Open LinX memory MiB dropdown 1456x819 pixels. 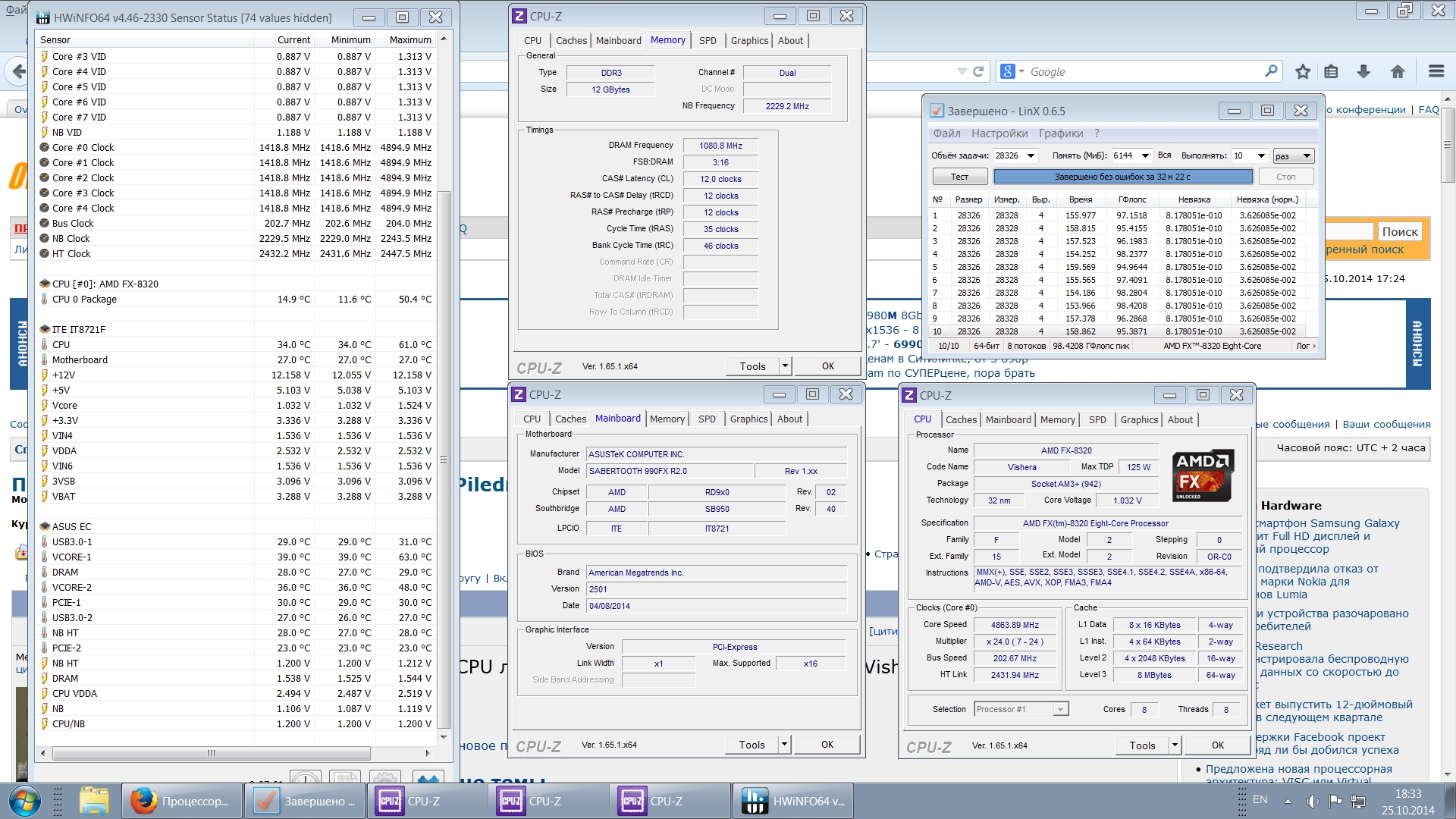click(x=1144, y=155)
